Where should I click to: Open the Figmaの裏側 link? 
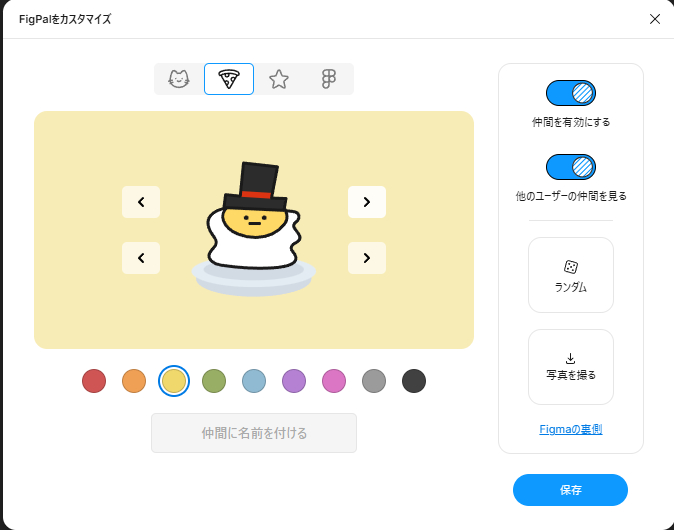pos(570,430)
